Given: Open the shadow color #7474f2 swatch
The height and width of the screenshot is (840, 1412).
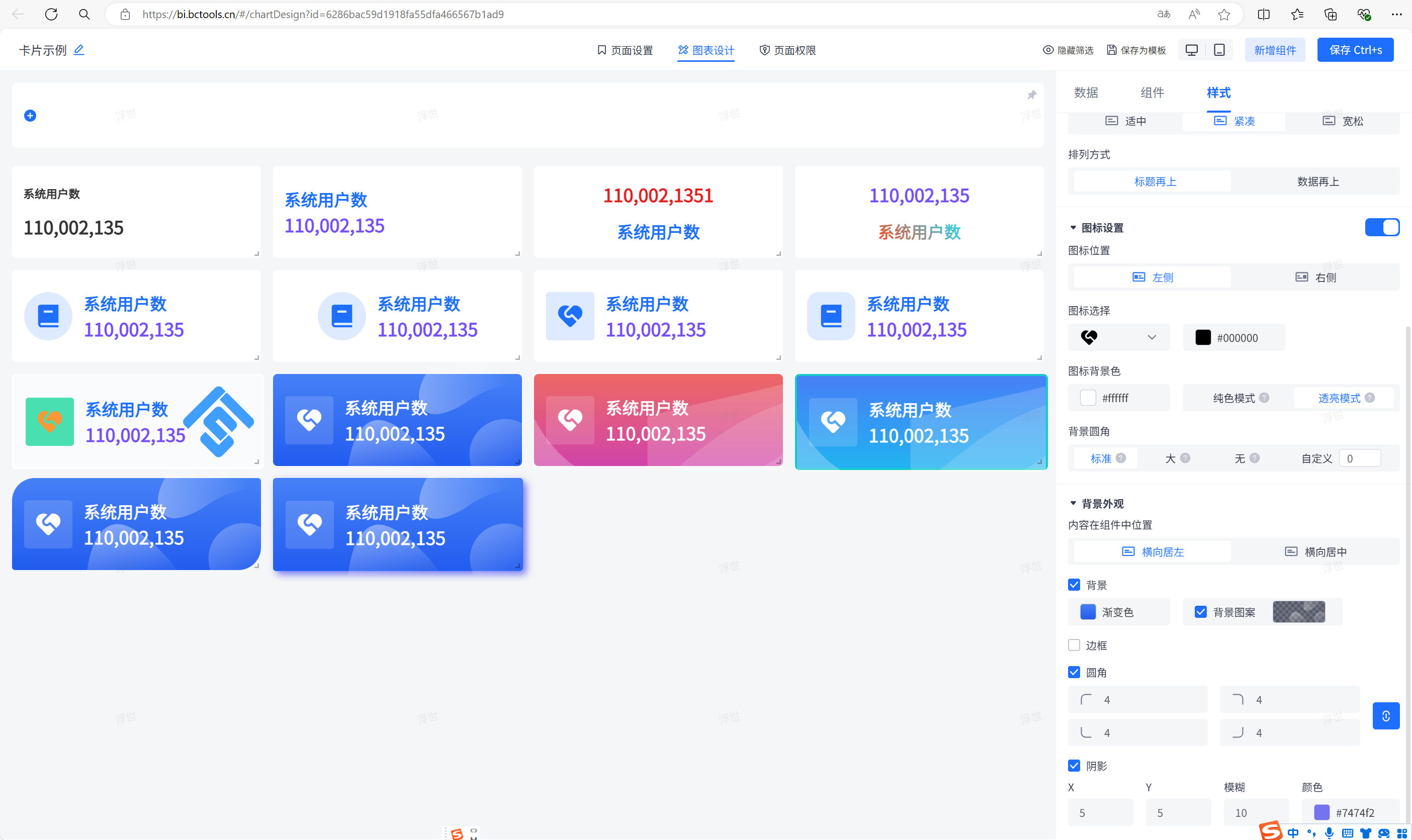Looking at the screenshot, I should [1321, 812].
